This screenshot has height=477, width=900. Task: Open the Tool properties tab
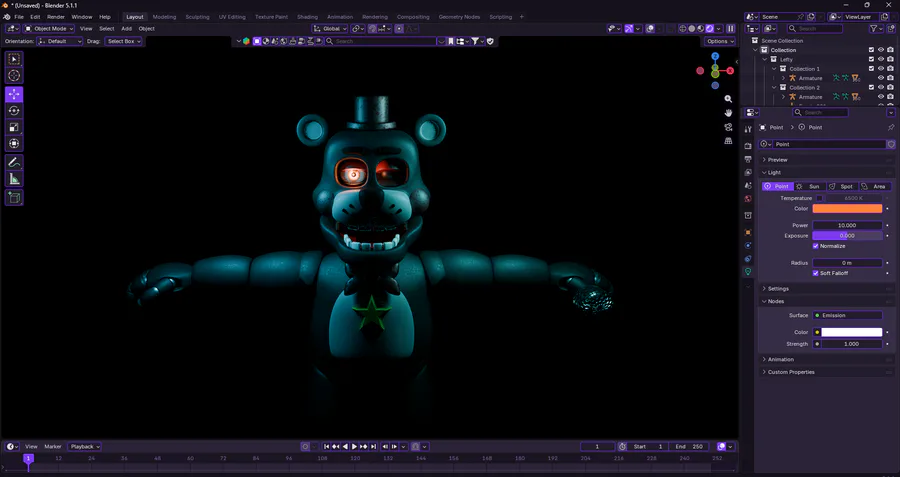click(748, 130)
